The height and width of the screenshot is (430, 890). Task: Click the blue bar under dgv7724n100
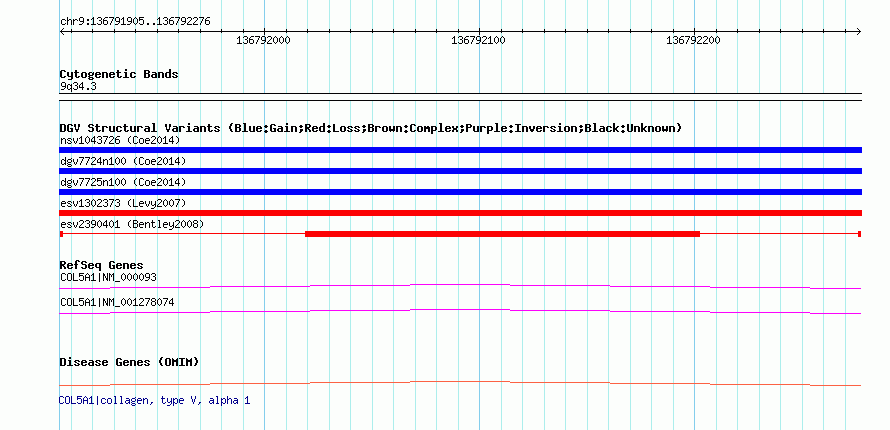tap(460, 171)
